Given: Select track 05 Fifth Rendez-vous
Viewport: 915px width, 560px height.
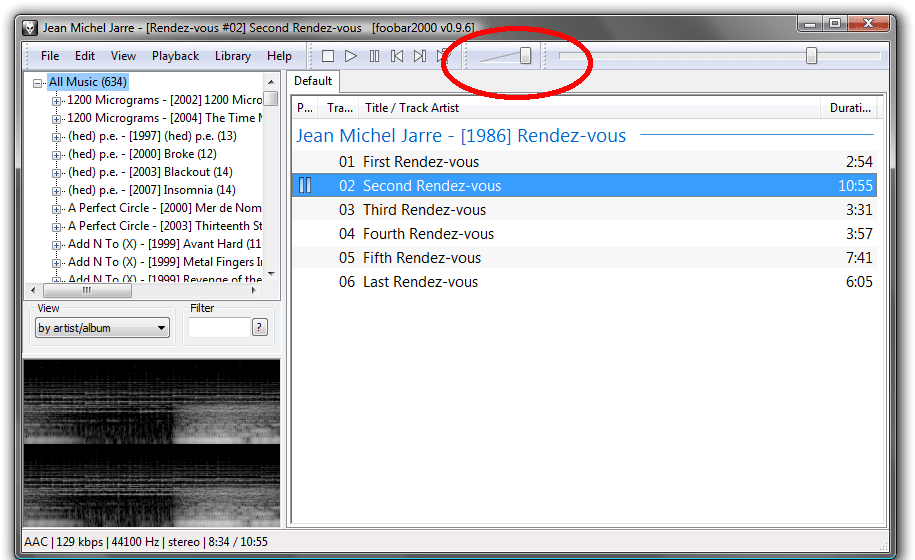Looking at the screenshot, I should point(584,257).
